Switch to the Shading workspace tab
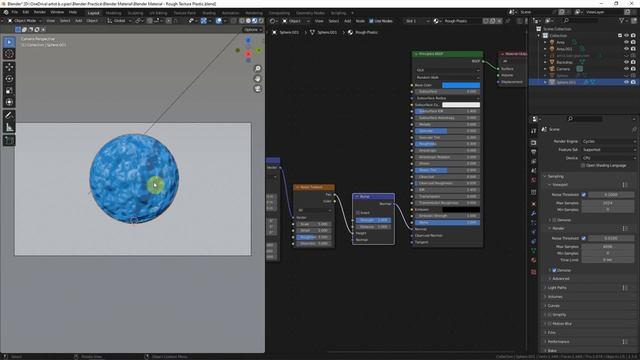This screenshot has width=640, height=360. [209, 13]
